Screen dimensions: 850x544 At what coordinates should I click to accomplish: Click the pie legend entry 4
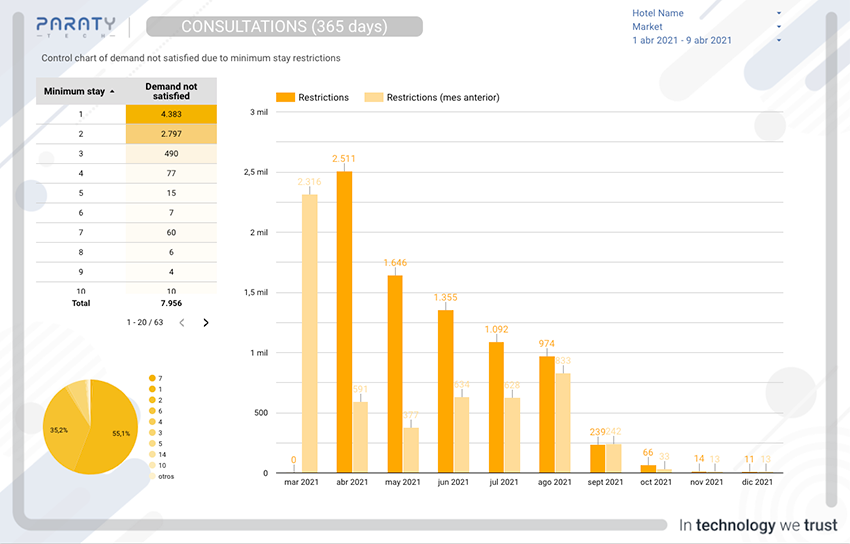pos(156,422)
